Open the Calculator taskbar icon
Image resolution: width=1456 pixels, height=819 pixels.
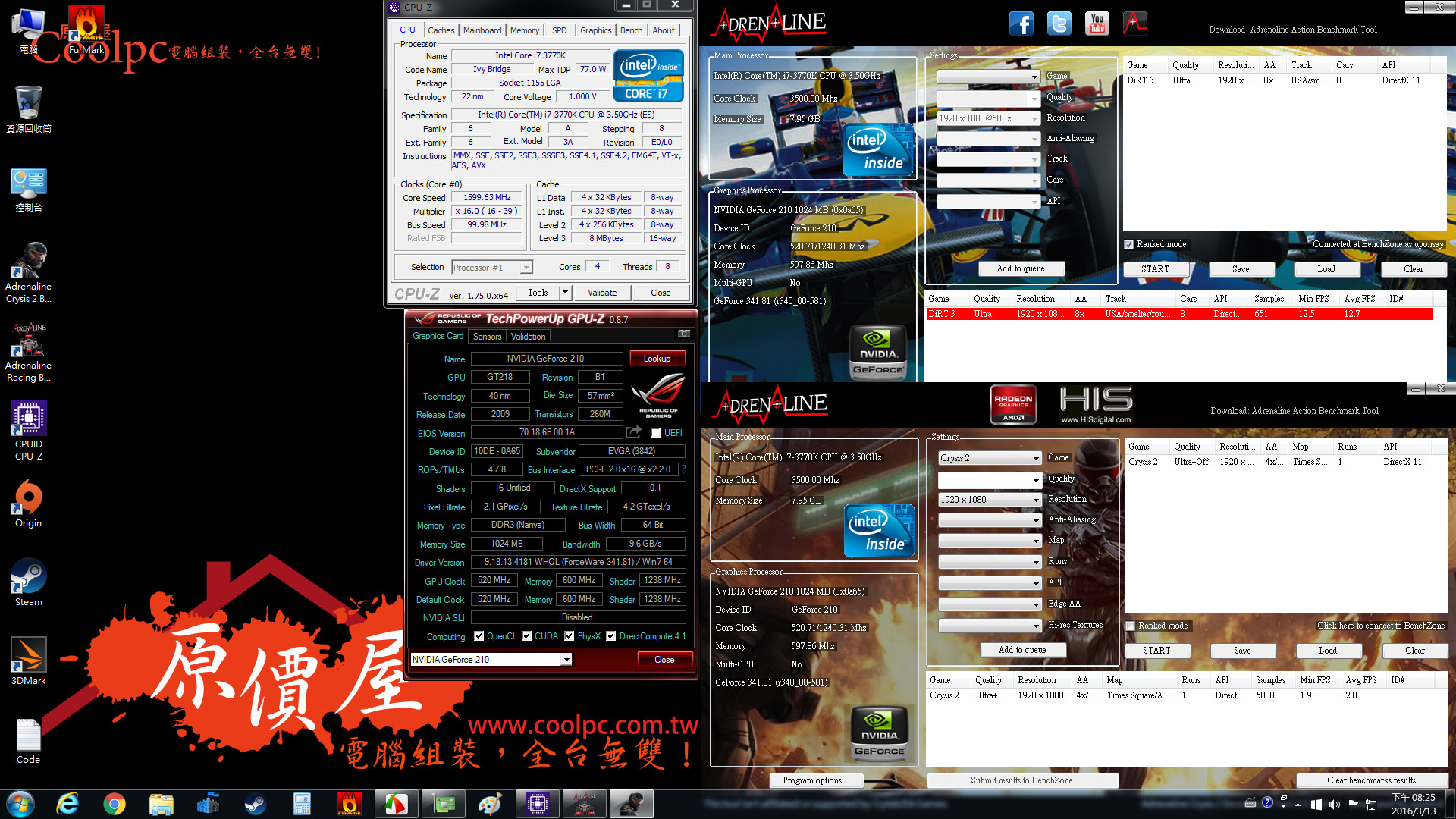[x=303, y=804]
